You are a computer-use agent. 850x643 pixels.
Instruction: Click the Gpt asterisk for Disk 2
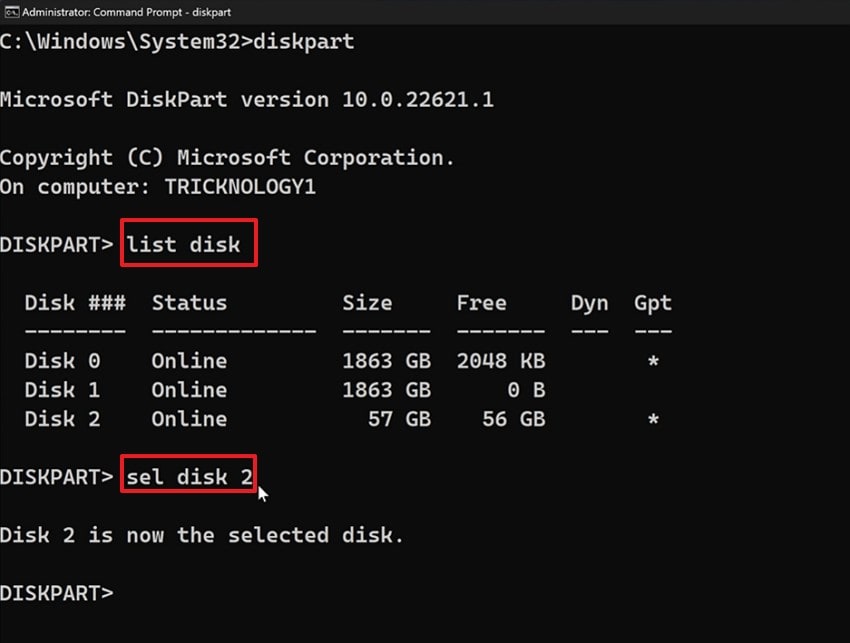point(655,419)
